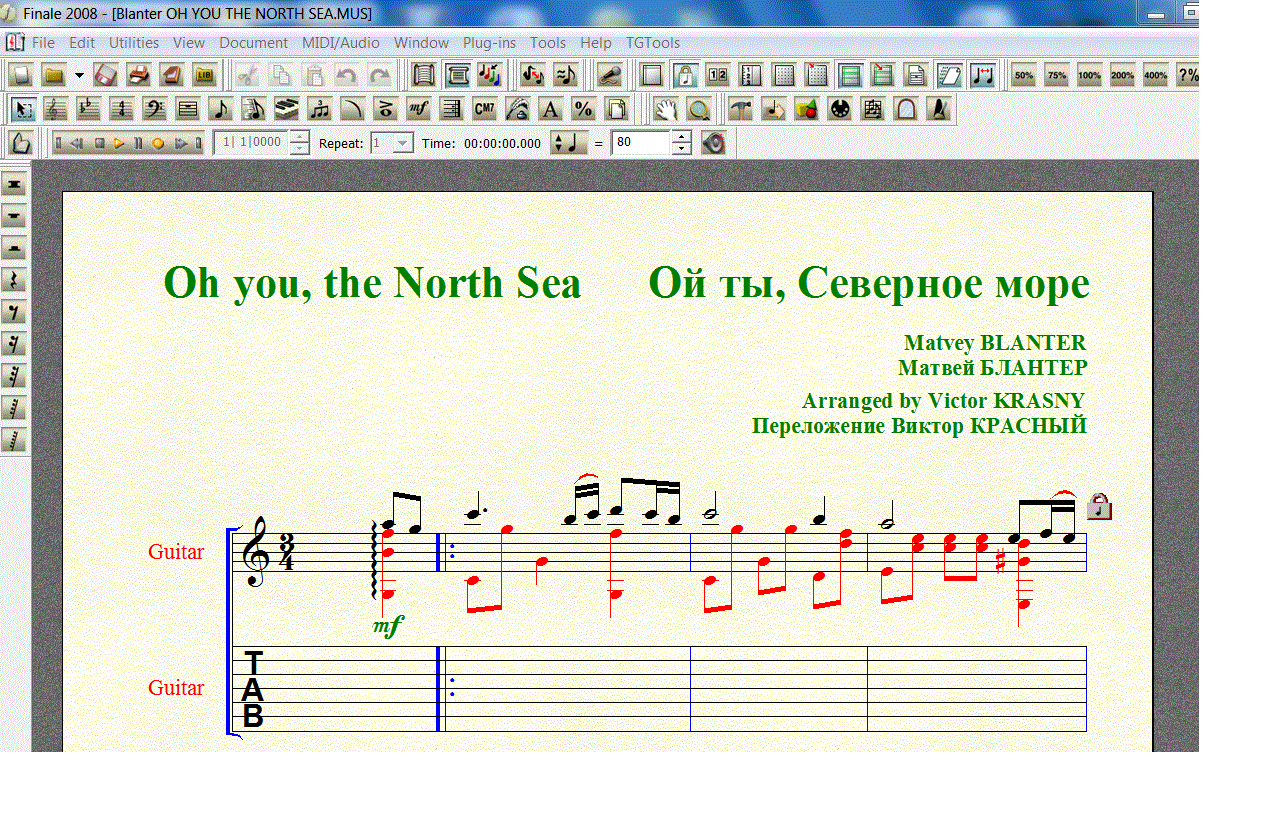Open the Repeat count dropdown
1274x817 pixels.
point(402,143)
